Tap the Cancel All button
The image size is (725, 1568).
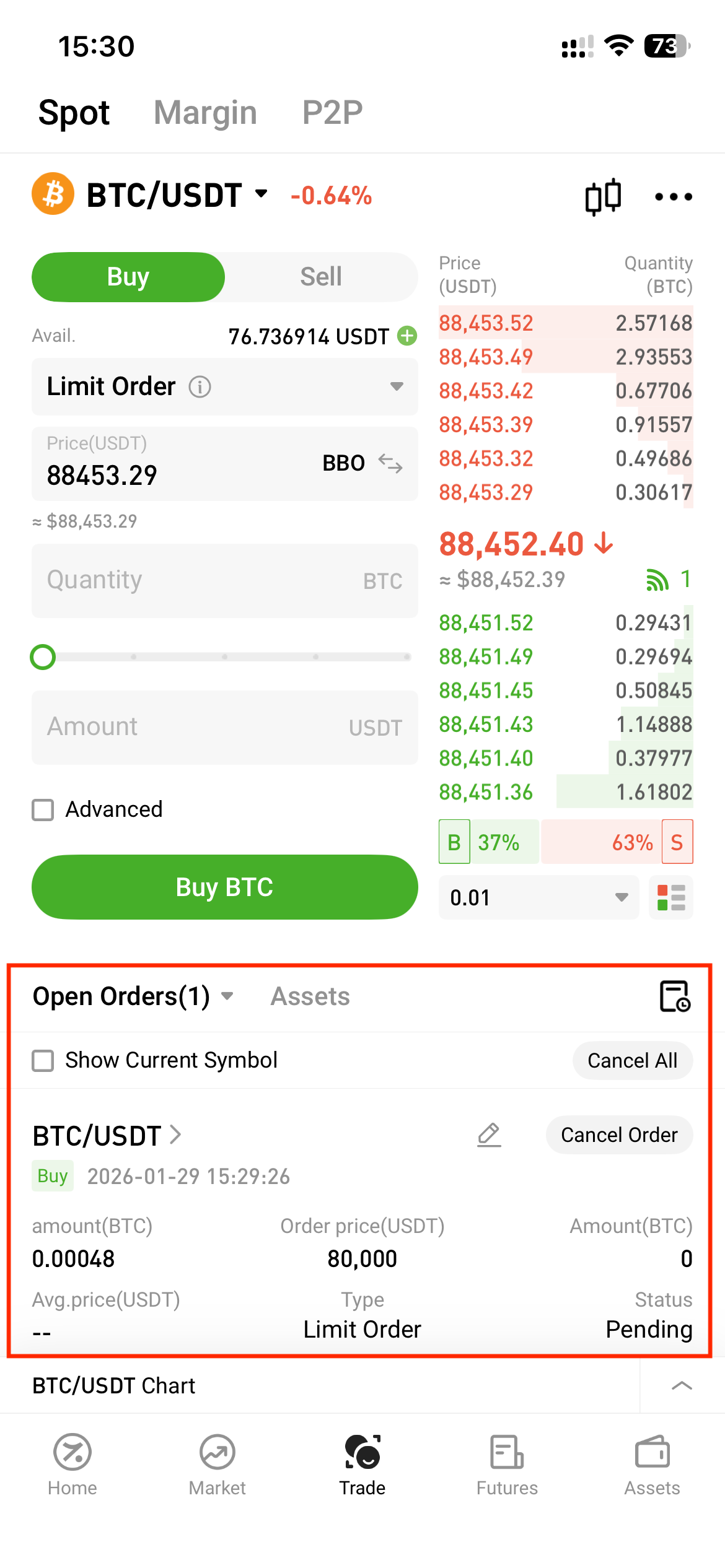pos(632,1060)
